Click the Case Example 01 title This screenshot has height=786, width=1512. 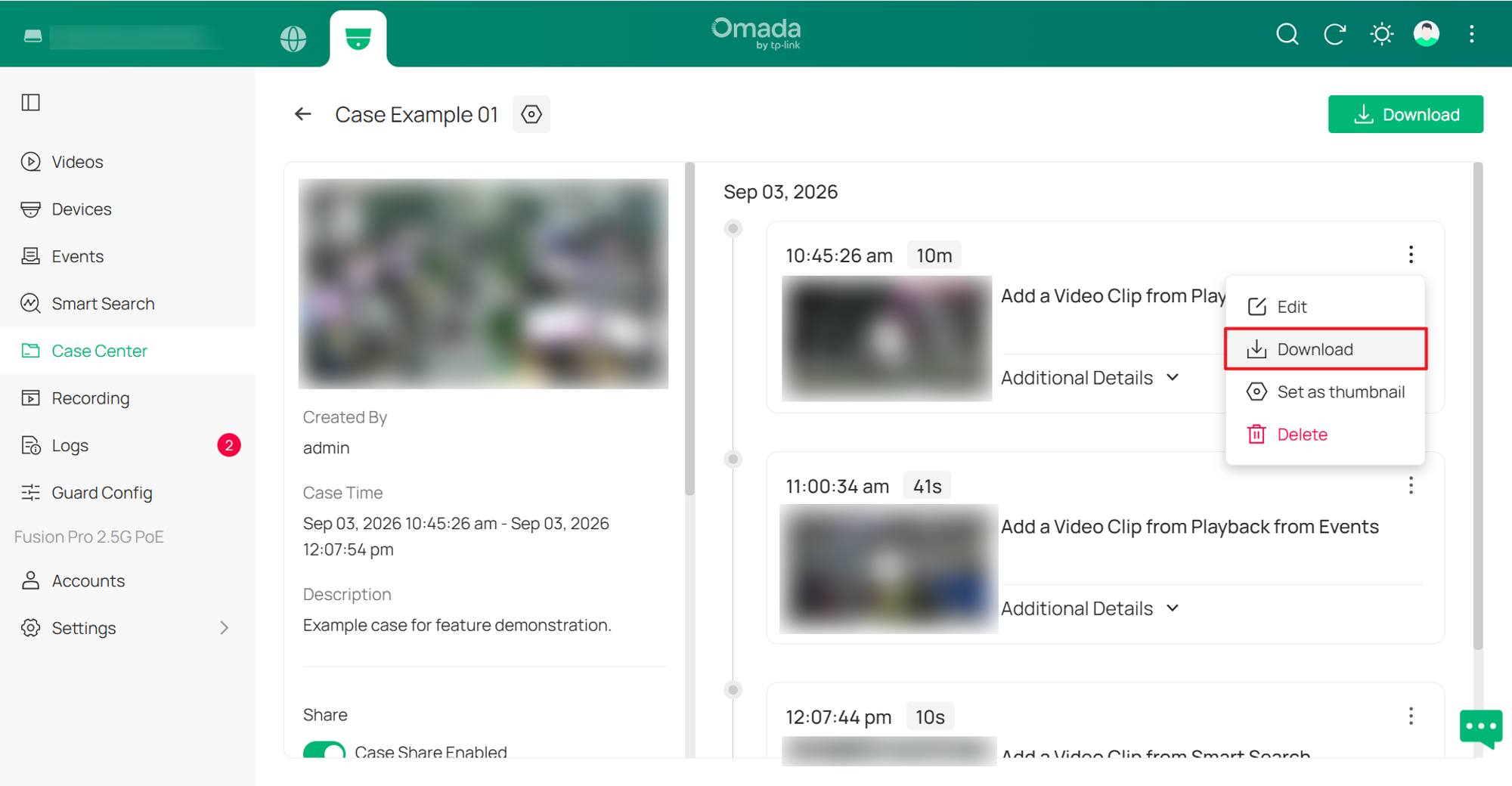coord(417,115)
